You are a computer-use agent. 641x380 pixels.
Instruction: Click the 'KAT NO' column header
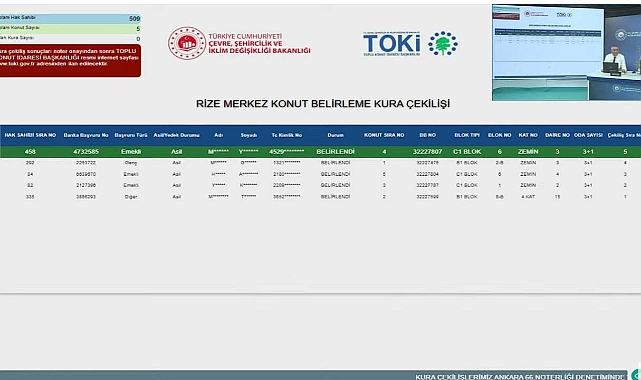(x=528, y=135)
